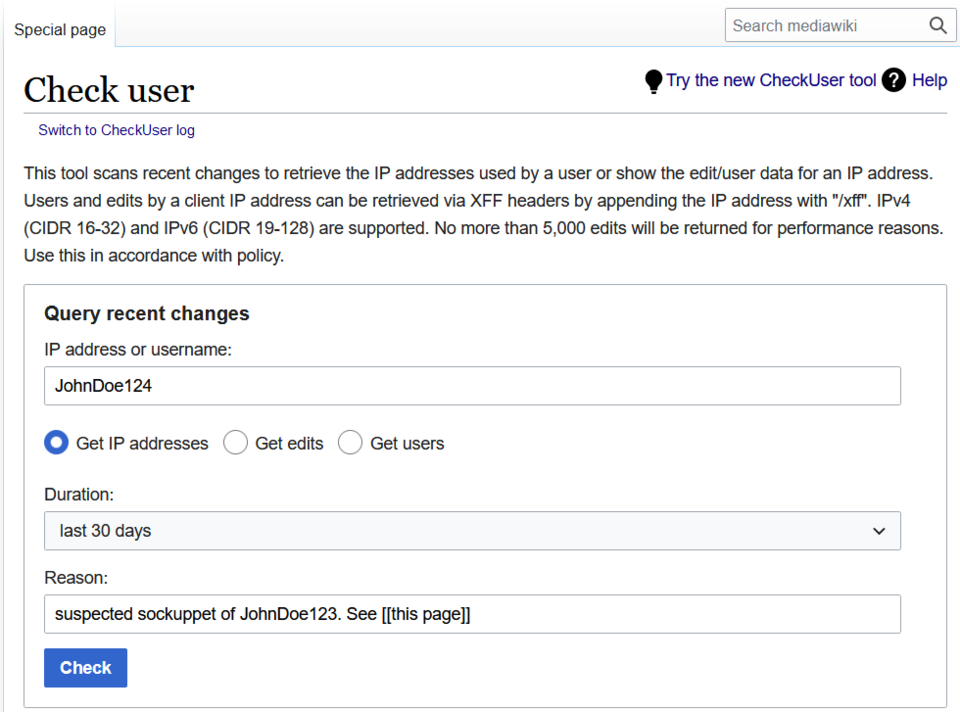This screenshot has width=960, height=712.
Task: Switch to the "Special page" tab
Action: (58, 29)
